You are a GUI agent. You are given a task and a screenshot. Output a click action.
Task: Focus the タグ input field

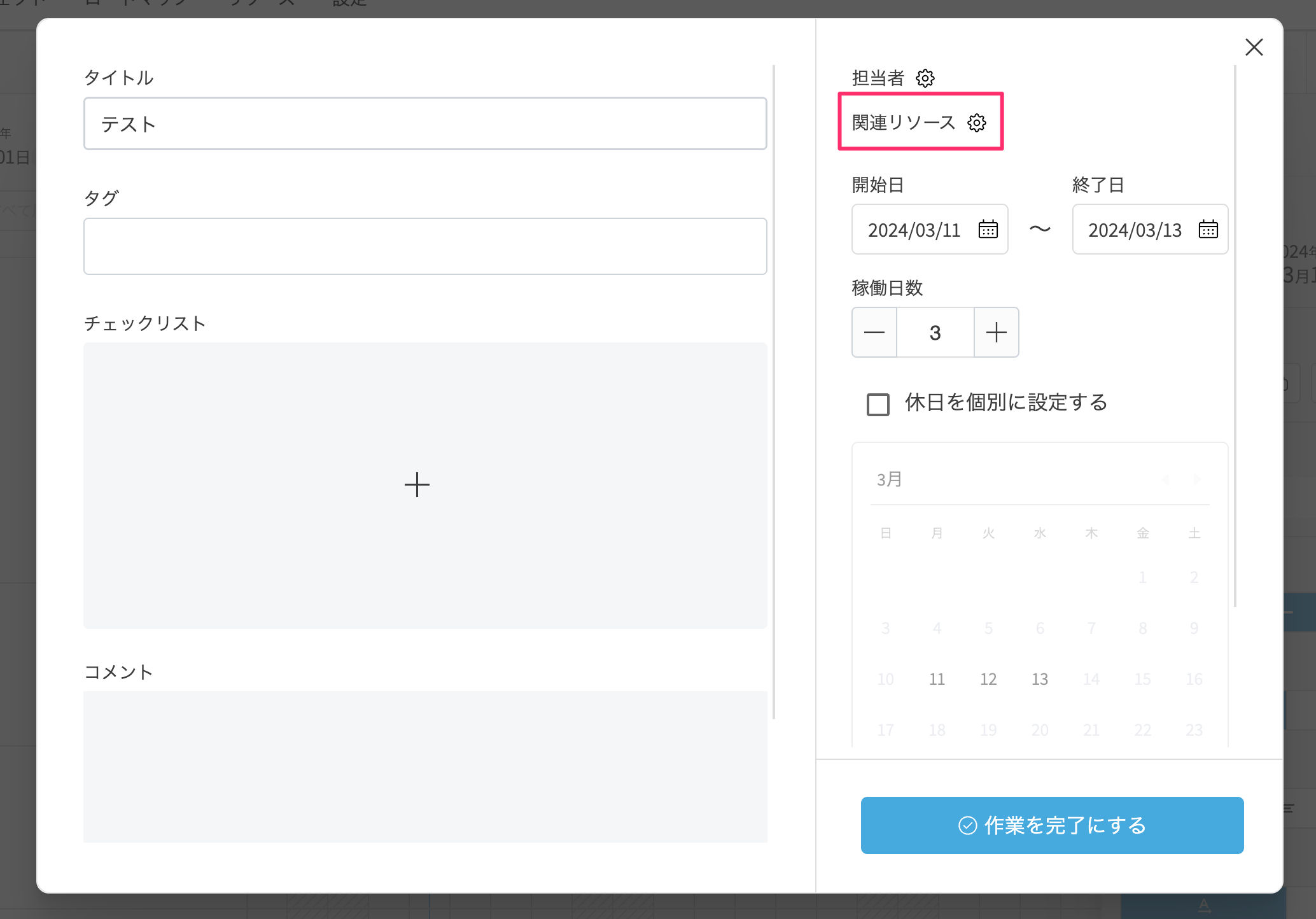coord(425,246)
